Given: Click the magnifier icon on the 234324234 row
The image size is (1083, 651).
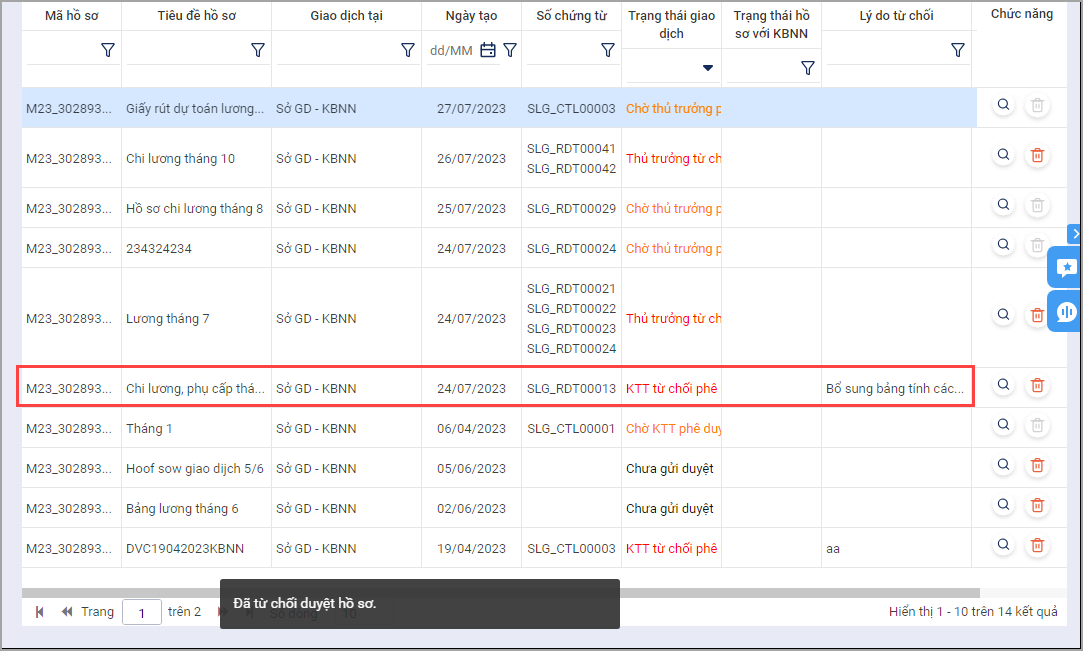Looking at the screenshot, I should click(x=1004, y=245).
